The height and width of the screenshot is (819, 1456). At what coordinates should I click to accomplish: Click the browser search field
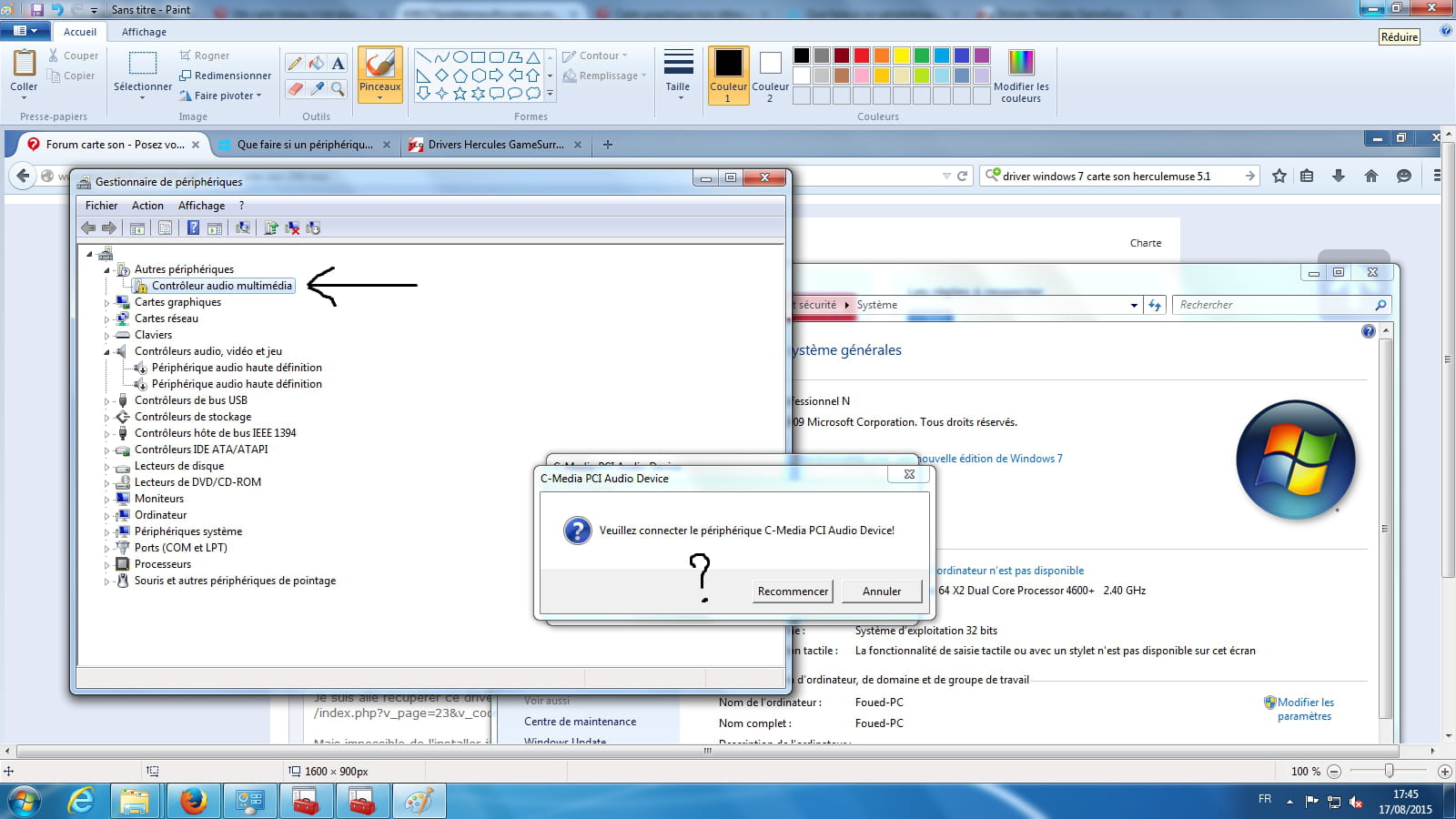click(1119, 176)
